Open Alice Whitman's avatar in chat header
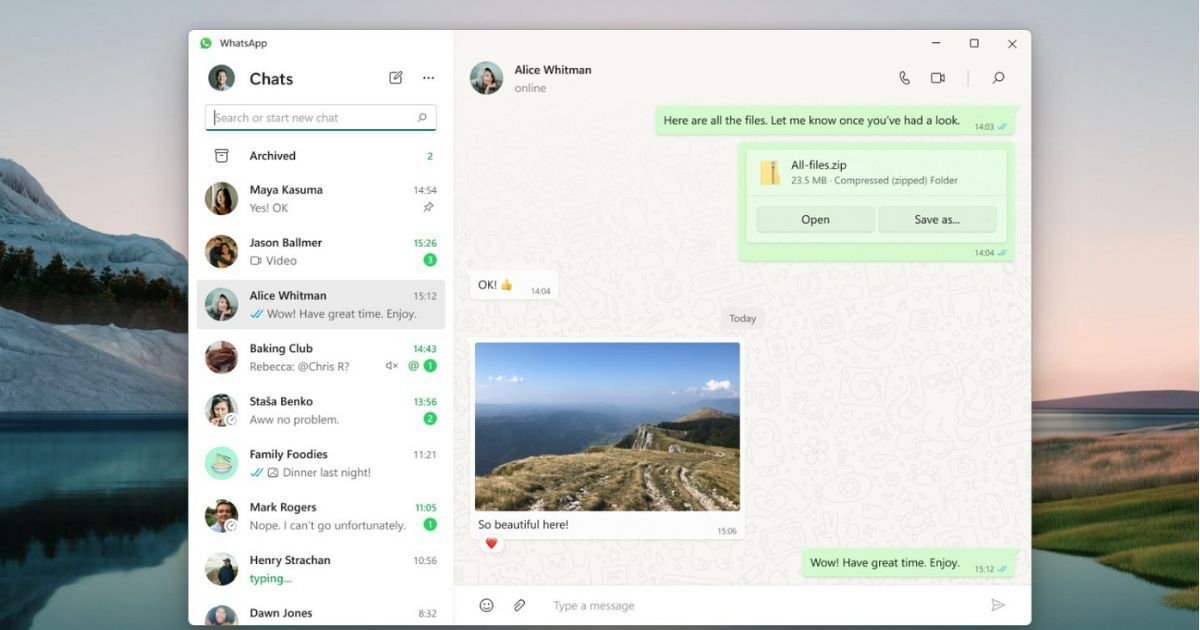Screen dimensions: 1200x630 coord(486,78)
